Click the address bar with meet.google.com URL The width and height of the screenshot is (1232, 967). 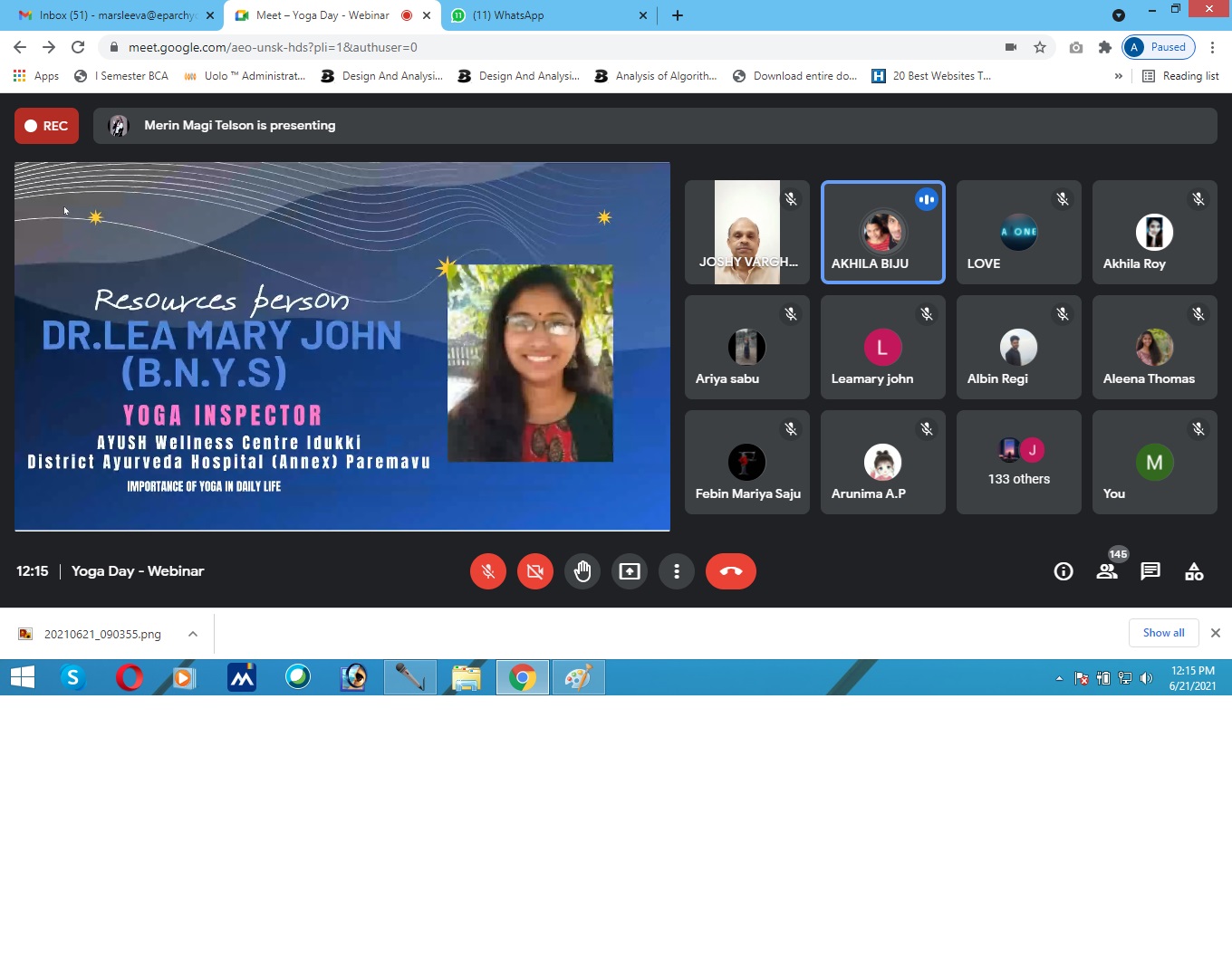click(x=544, y=47)
